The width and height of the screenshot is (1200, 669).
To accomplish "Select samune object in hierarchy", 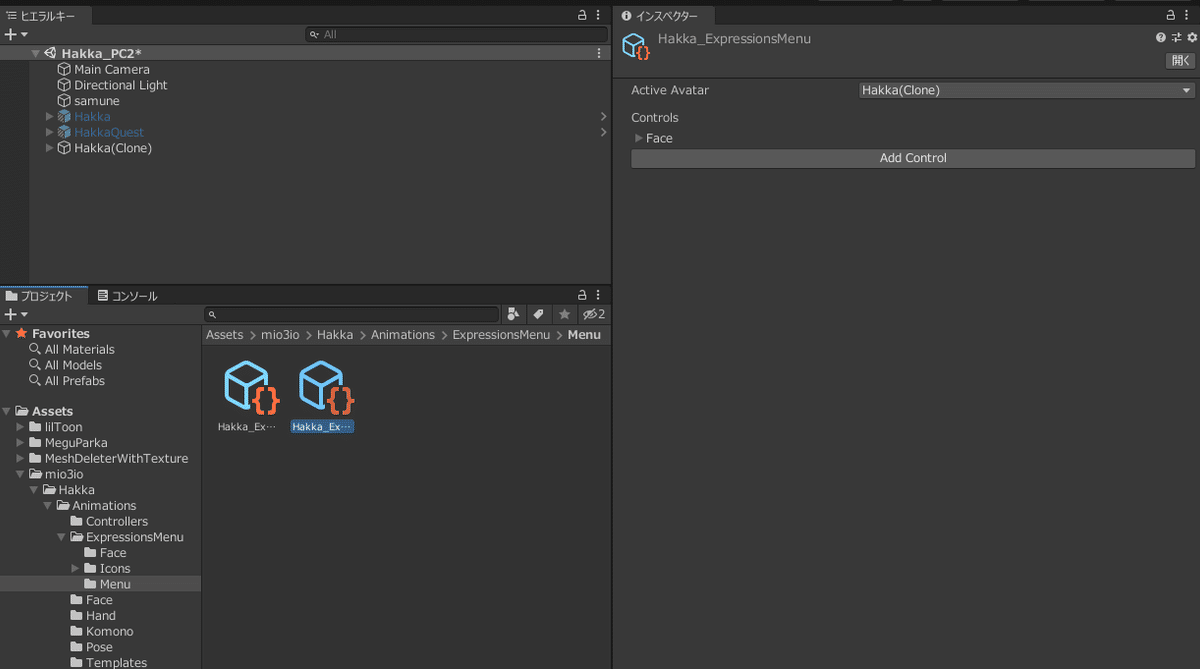I will click(x=97, y=101).
